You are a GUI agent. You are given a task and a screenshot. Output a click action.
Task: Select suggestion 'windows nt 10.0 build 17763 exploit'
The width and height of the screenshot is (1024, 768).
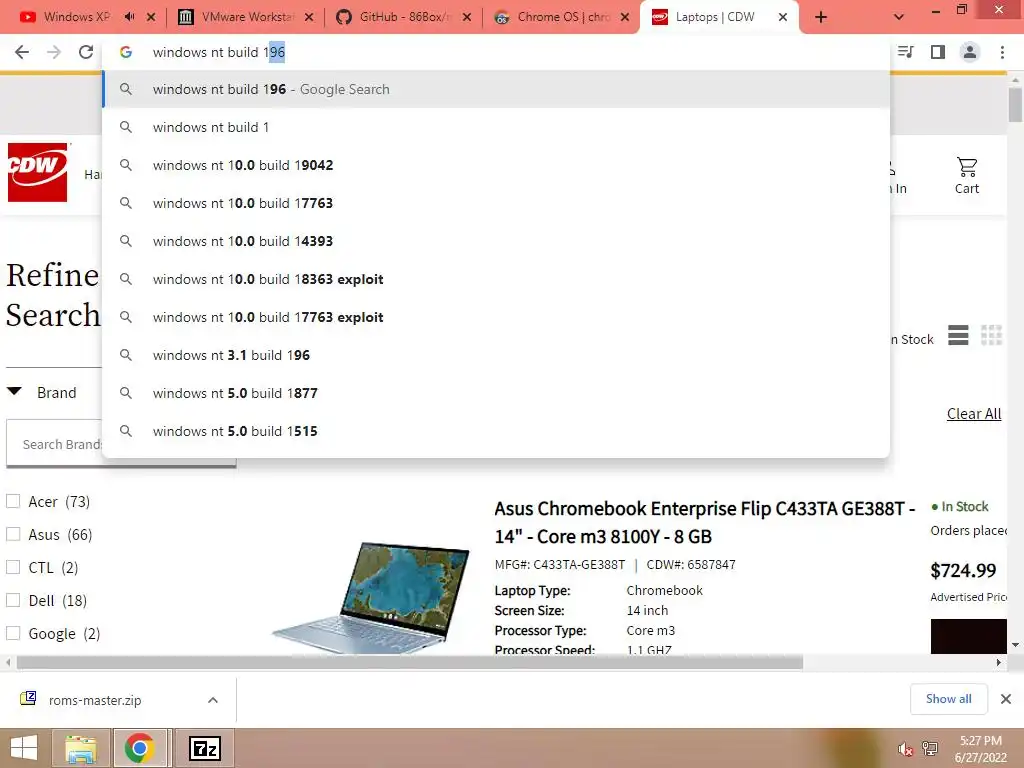click(x=496, y=317)
